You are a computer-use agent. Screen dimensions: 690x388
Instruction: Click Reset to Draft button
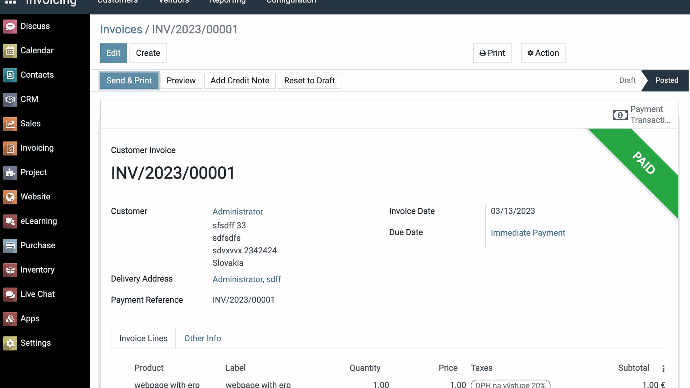point(309,81)
